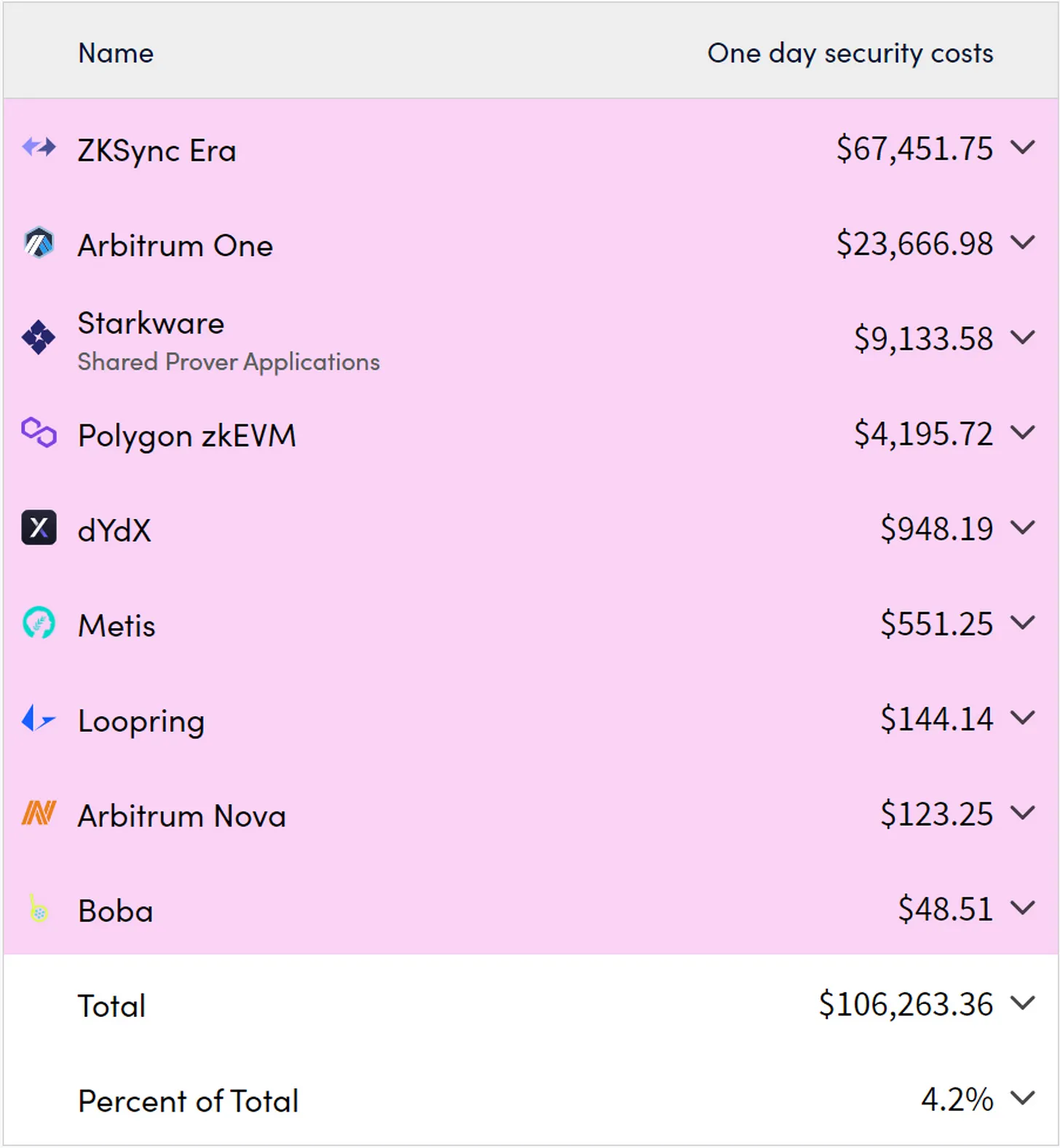This screenshot has width=1060, height=1148.
Task: Expand the ZKSync Era row chevron
Action: (1023, 148)
